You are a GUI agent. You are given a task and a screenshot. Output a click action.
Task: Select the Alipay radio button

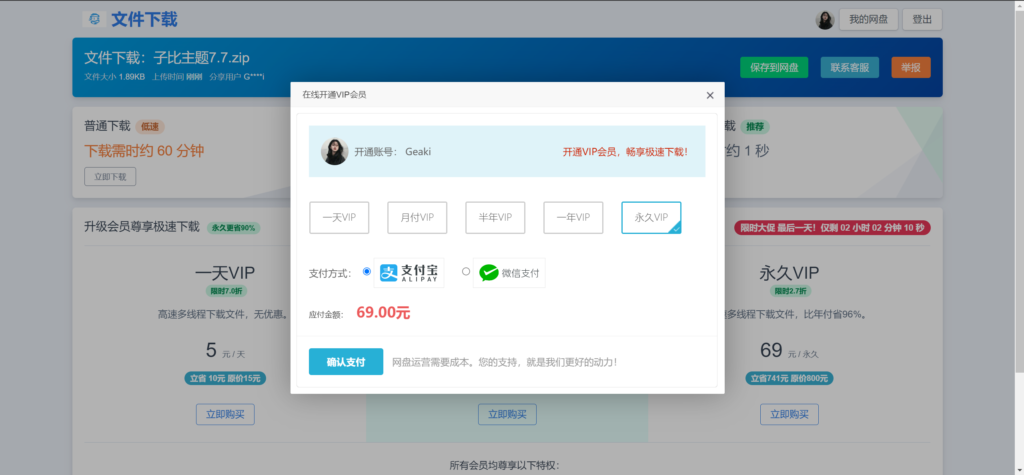pyautogui.click(x=367, y=271)
